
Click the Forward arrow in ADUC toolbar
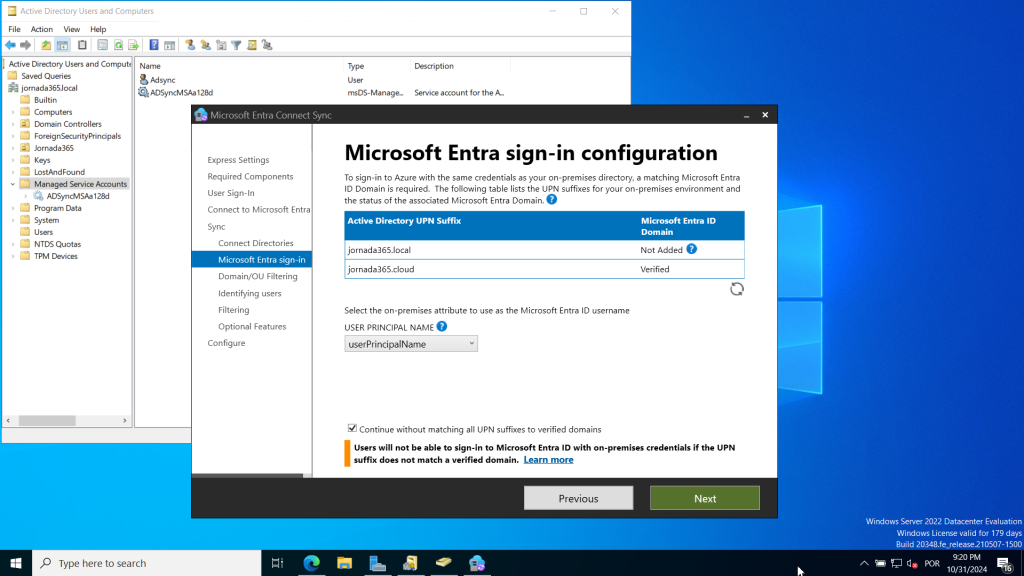coord(25,45)
